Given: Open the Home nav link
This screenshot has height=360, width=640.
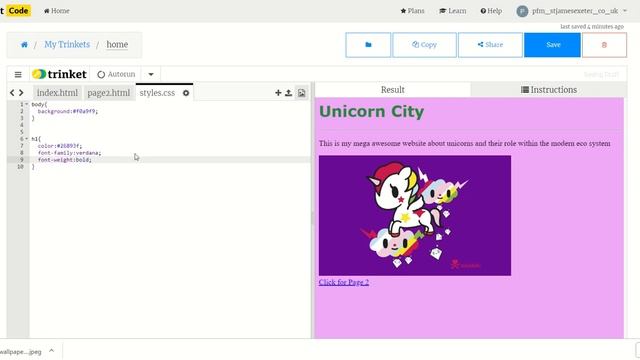Looking at the screenshot, I should [x=57, y=11].
